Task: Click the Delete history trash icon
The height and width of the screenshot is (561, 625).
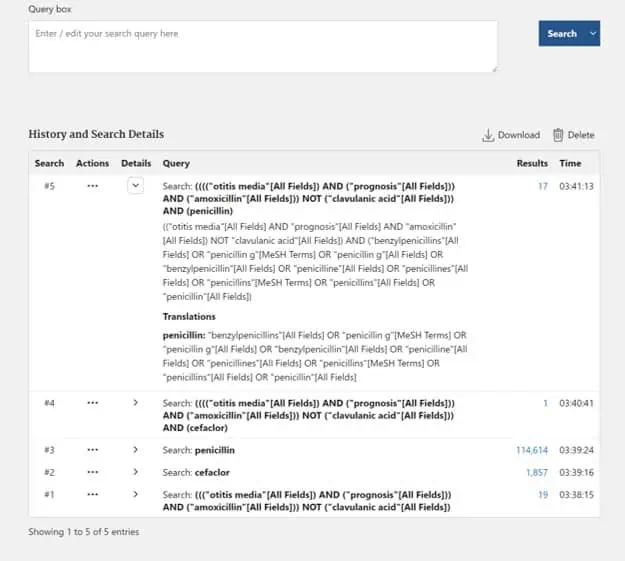Action: click(558, 135)
